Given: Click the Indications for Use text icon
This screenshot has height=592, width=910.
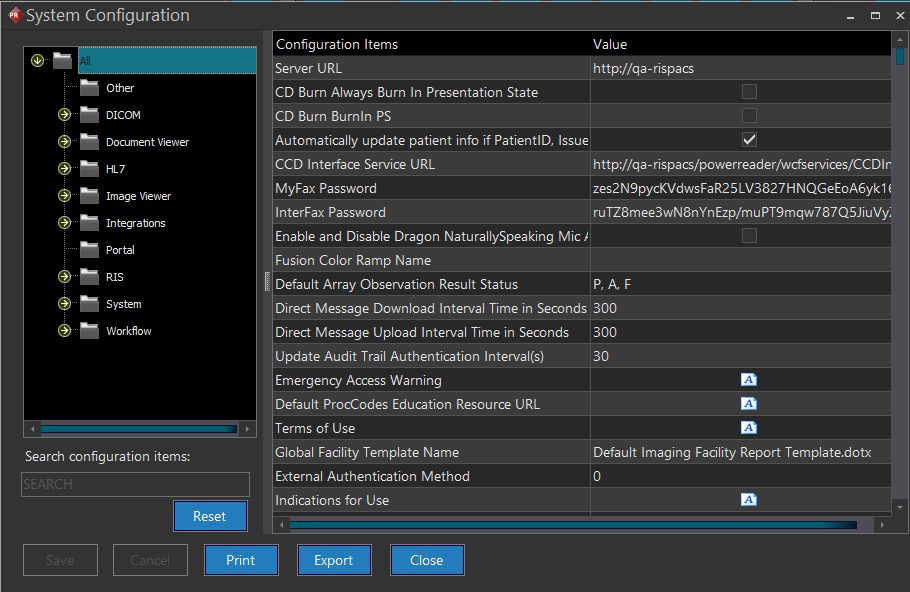Looking at the screenshot, I should pos(749,500).
